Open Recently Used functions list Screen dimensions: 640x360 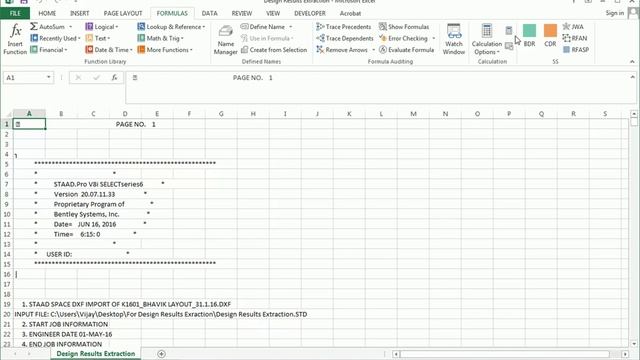pyautogui.click(x=56, y=38)
